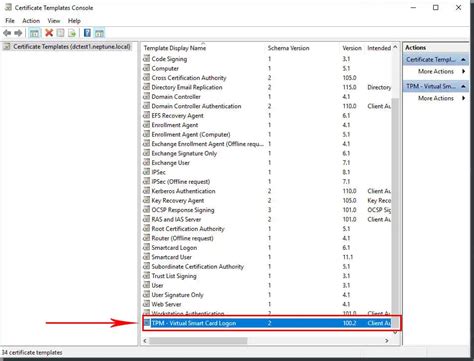Click the Computer template icon
Viewport: 474px width, 361px height.
pos(146,68)
